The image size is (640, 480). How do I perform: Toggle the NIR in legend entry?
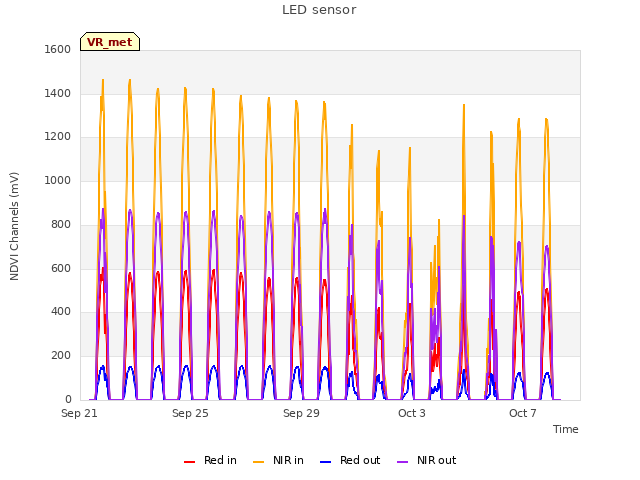278,460
